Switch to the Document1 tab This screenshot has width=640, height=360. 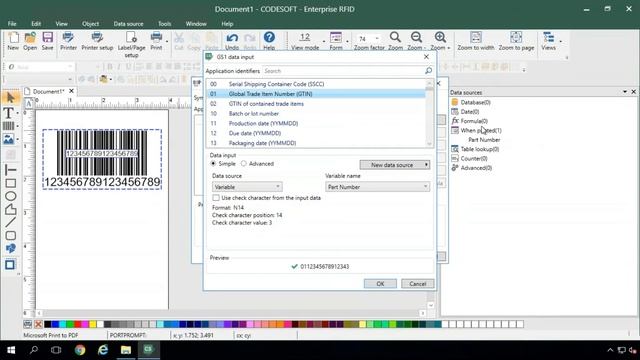tap(48, 91)
